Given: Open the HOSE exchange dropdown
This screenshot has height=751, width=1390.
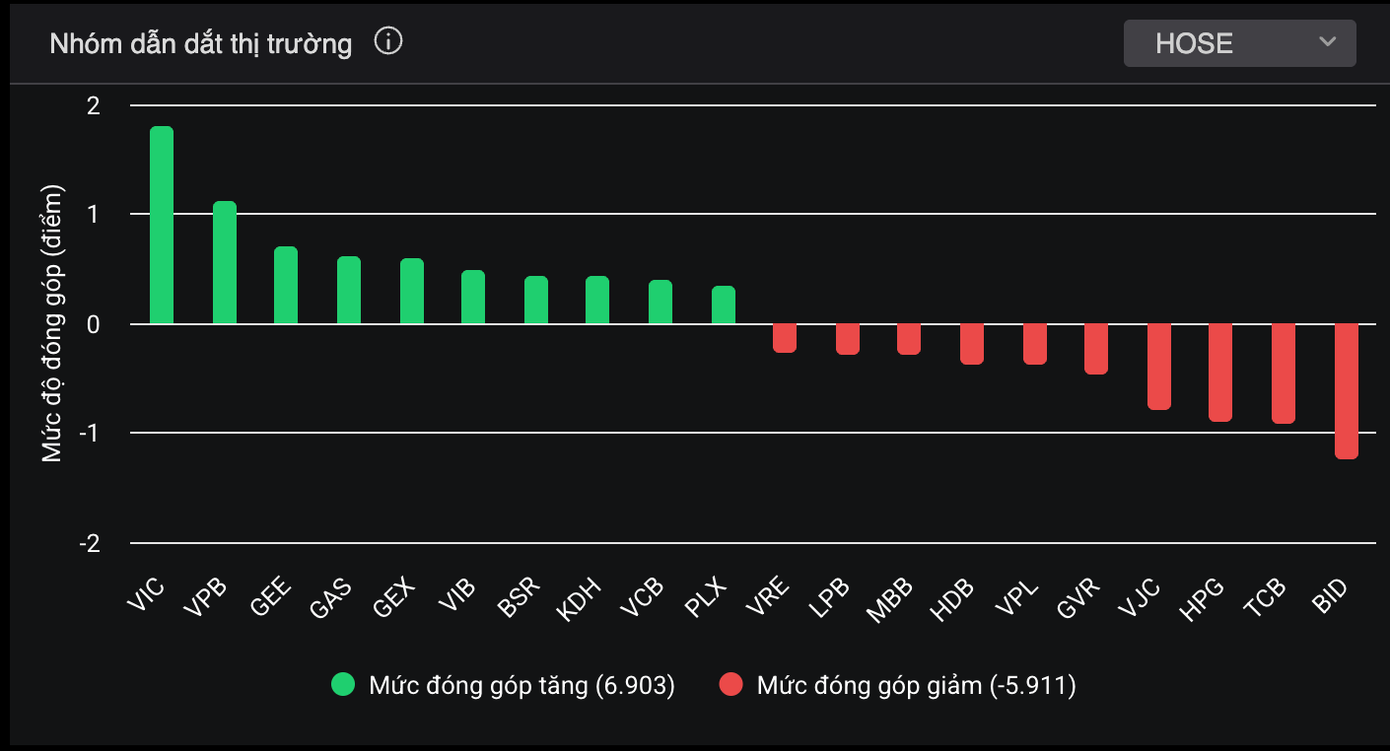Looking at the screenshot, I should 1239,43.
